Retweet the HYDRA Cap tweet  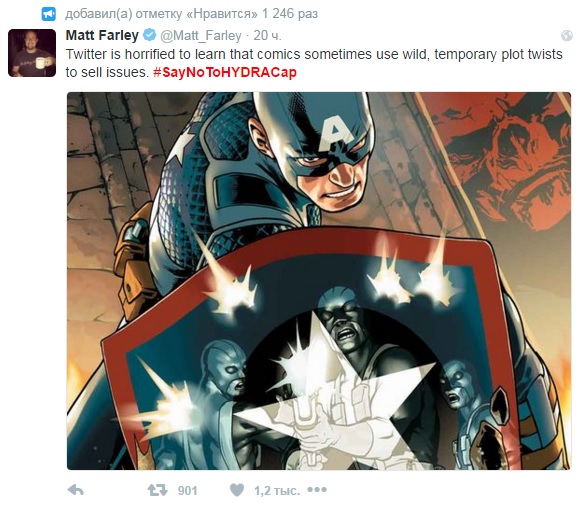(157, 490)
